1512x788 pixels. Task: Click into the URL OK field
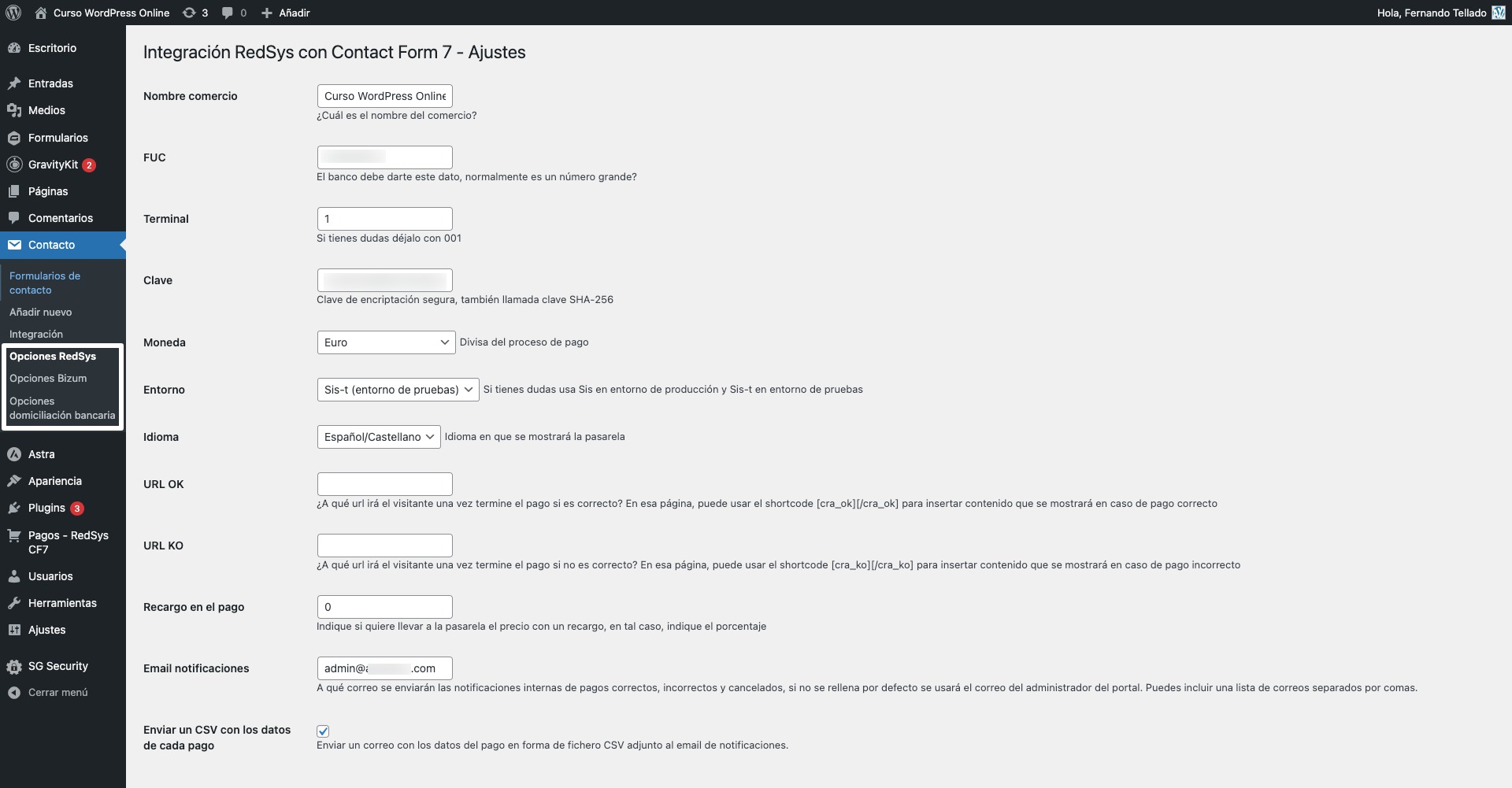384,484
